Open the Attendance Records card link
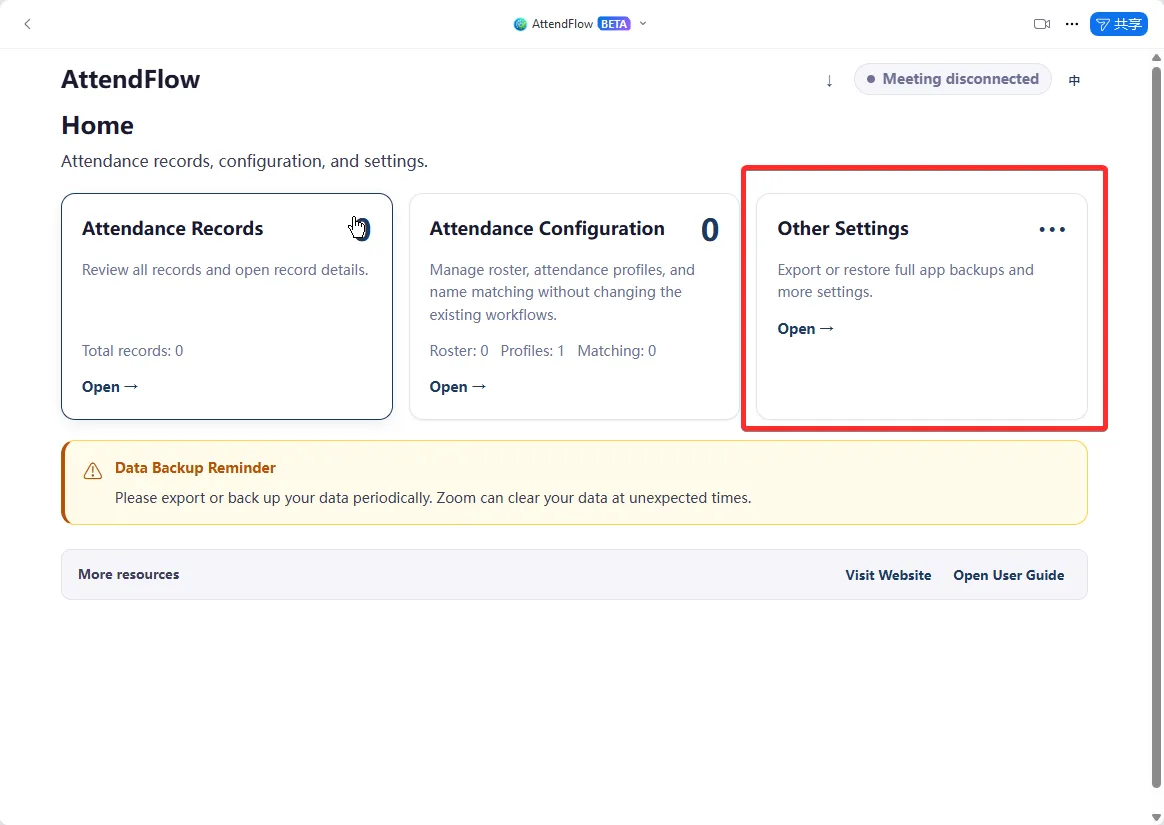 click(110, 387)
